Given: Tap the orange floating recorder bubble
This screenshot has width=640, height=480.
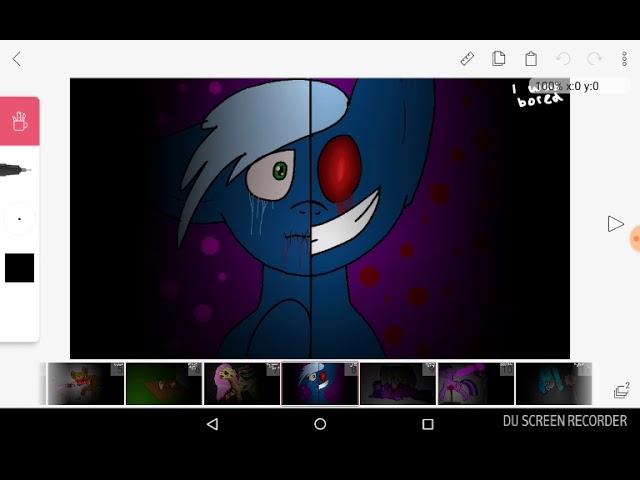Looking at the screenshot, I should (635, 239).
